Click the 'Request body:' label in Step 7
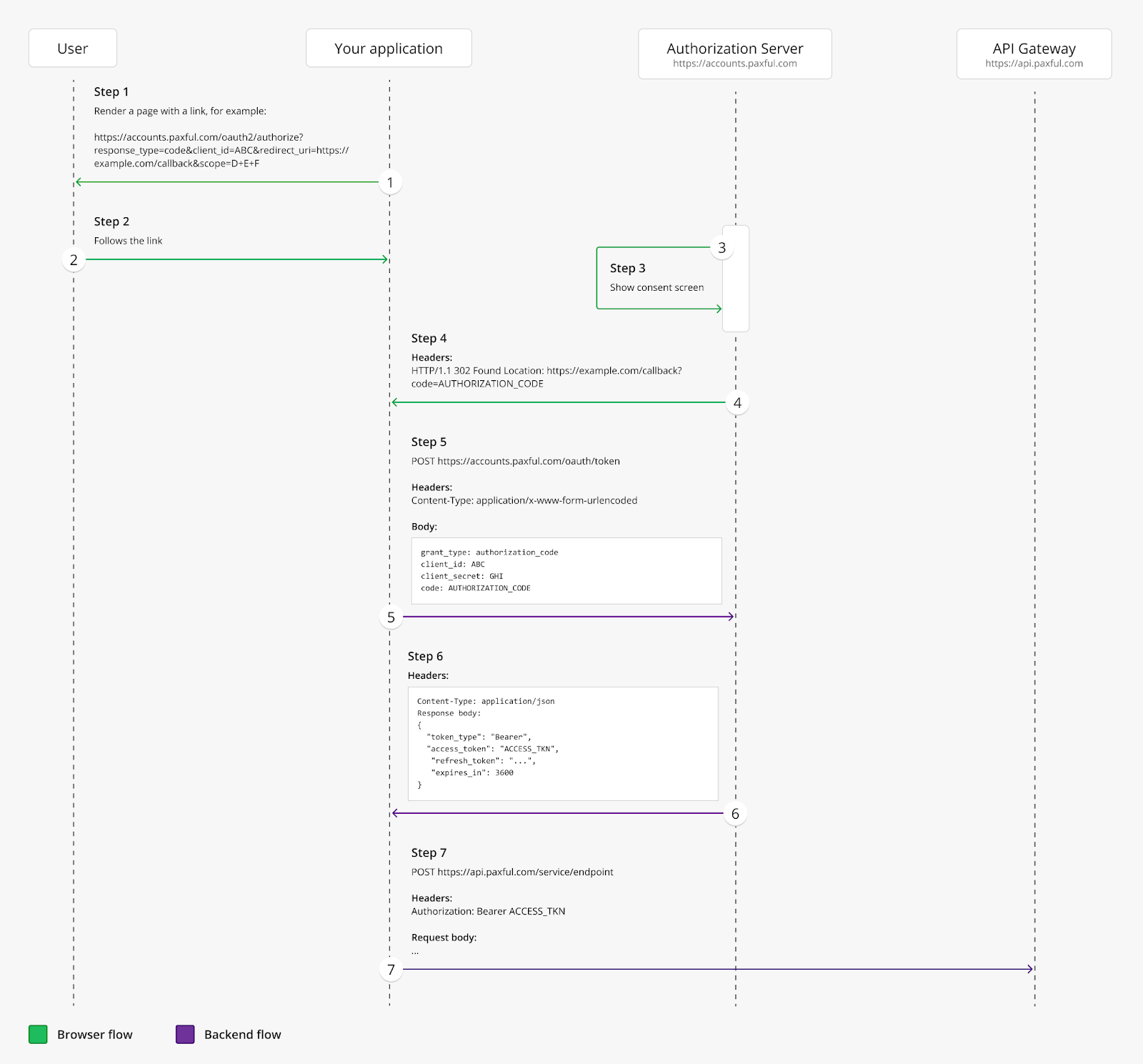Screen dimensions: 1143x1064 444,938
